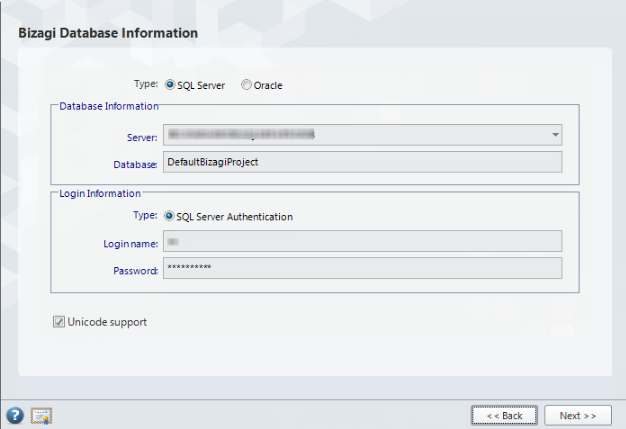Click the Login Information group label
The width and height of the screenshot is (626, 429).
pyautogui.click(x=100, y=194)
